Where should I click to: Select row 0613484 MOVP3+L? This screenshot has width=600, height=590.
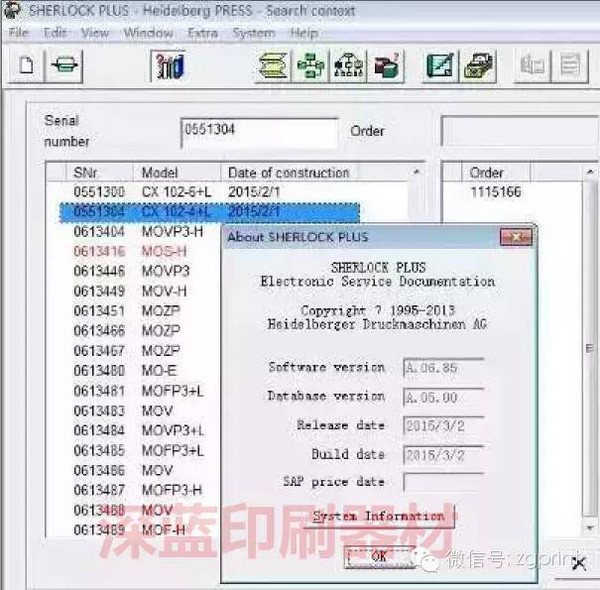[138, 430]
